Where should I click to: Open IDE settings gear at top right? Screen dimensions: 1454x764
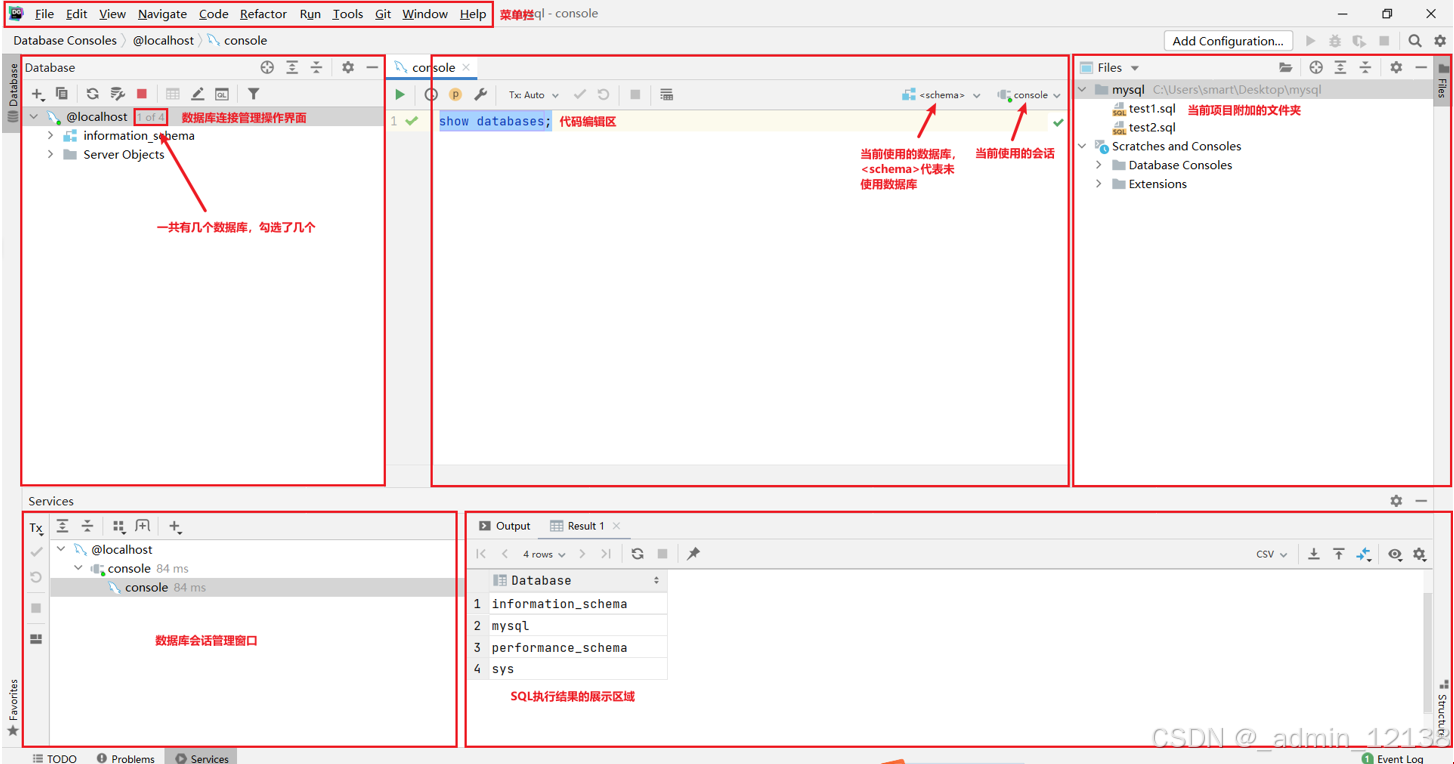1440,41
